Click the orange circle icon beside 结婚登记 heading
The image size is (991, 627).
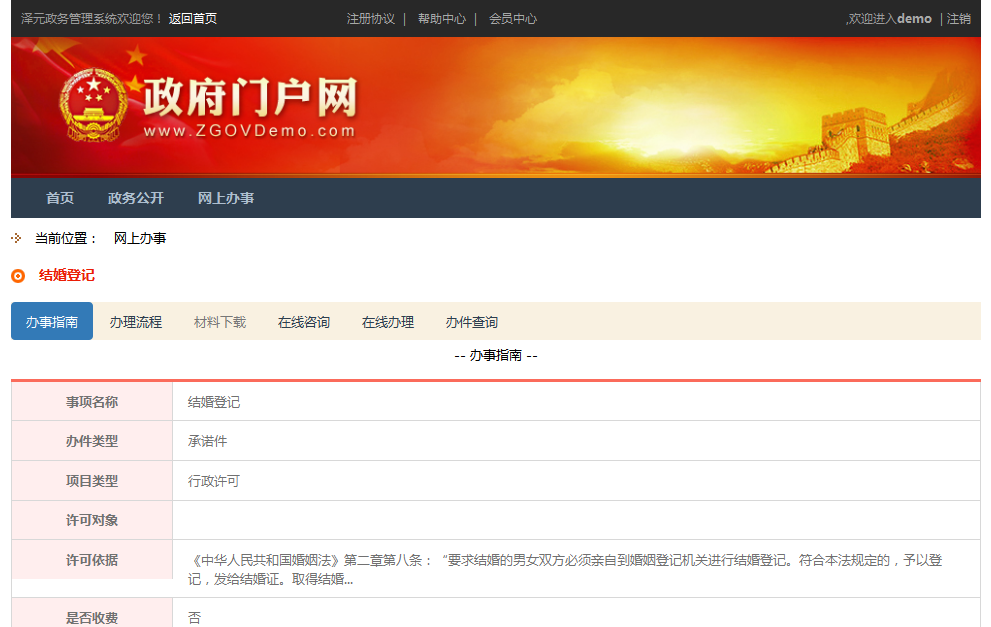18,276
